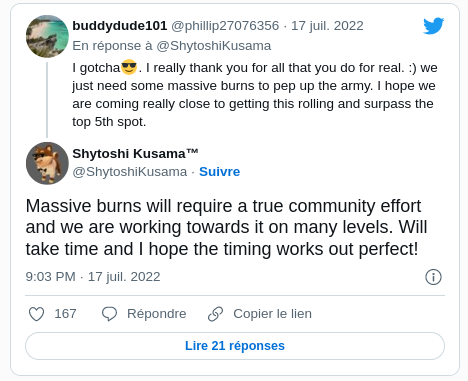This screenshot has height=381, width=468.
Task: Visit the @phillip27076356 handle
Action: click(225, 26)
